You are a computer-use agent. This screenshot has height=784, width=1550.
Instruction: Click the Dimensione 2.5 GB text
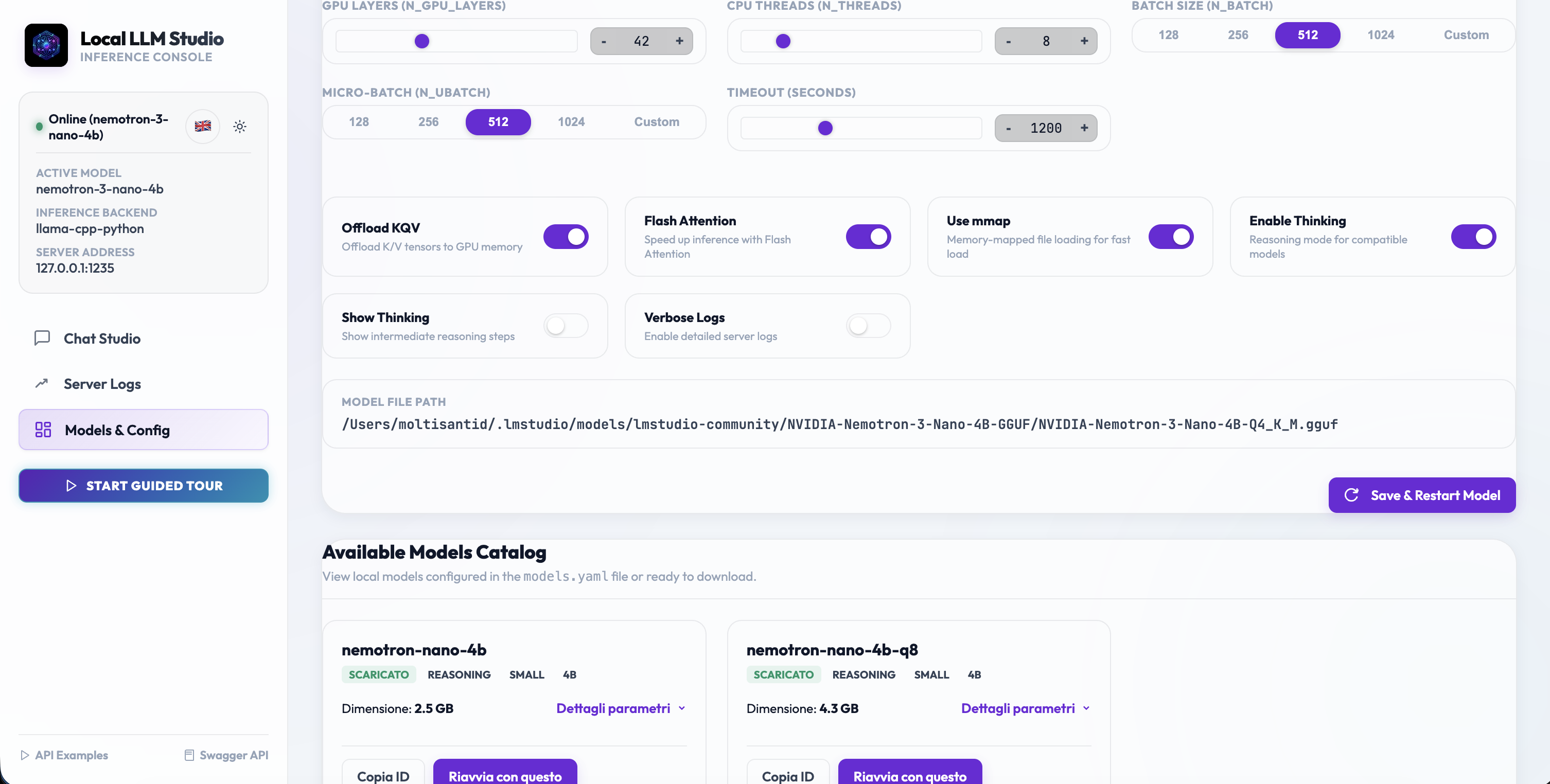click(398, 708)
